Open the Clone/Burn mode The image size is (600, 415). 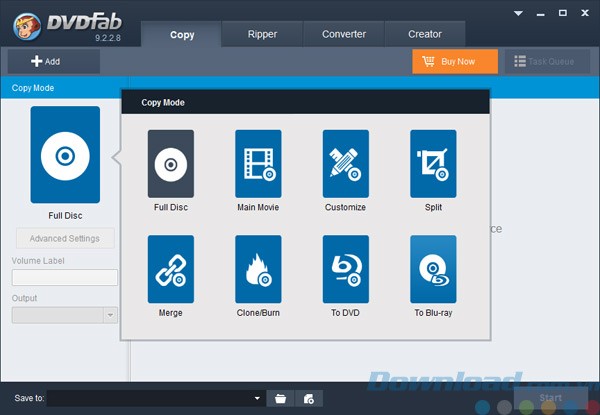[x=258, y=269]
